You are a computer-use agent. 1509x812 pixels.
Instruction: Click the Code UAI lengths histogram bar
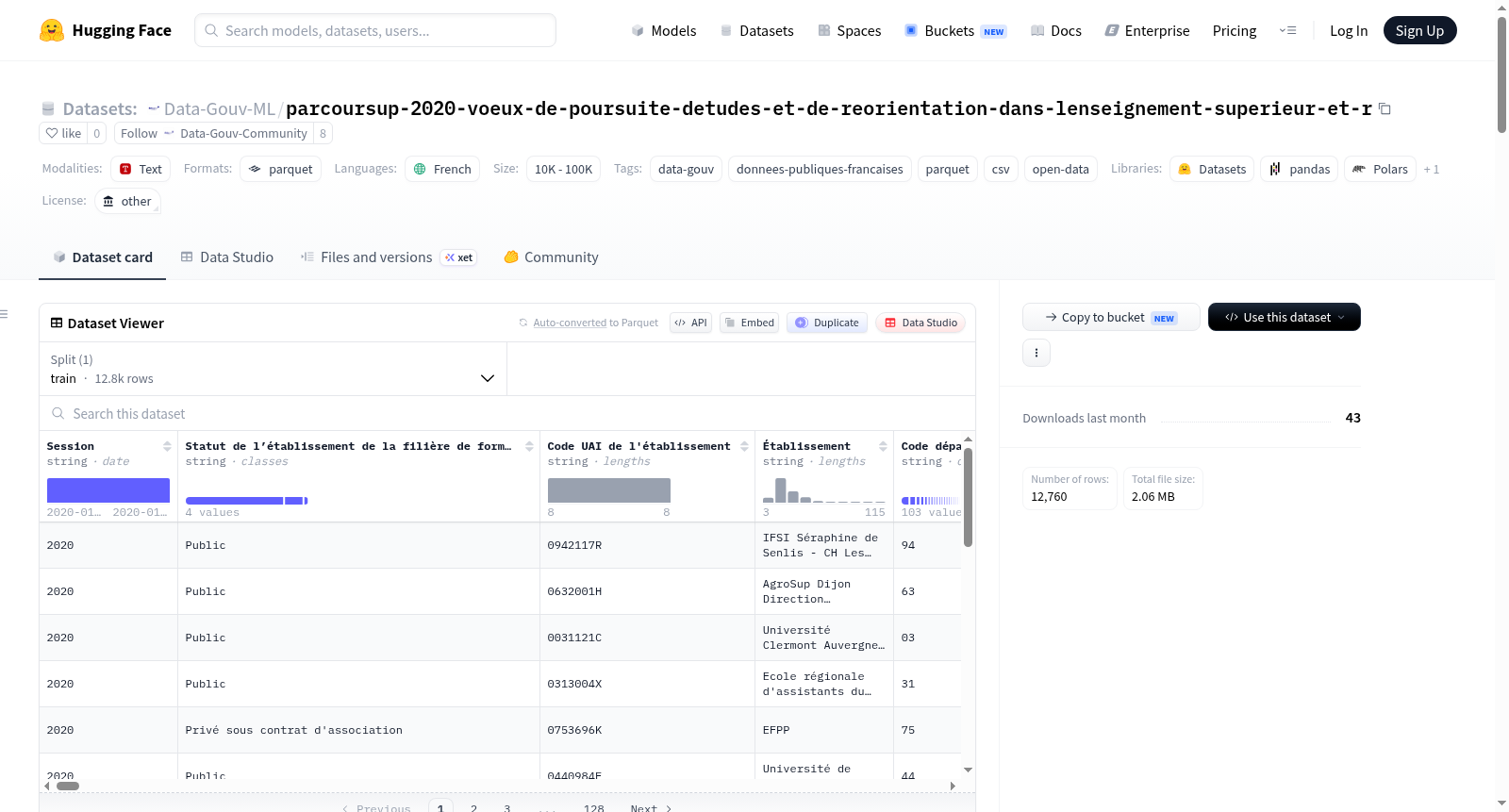609,490
